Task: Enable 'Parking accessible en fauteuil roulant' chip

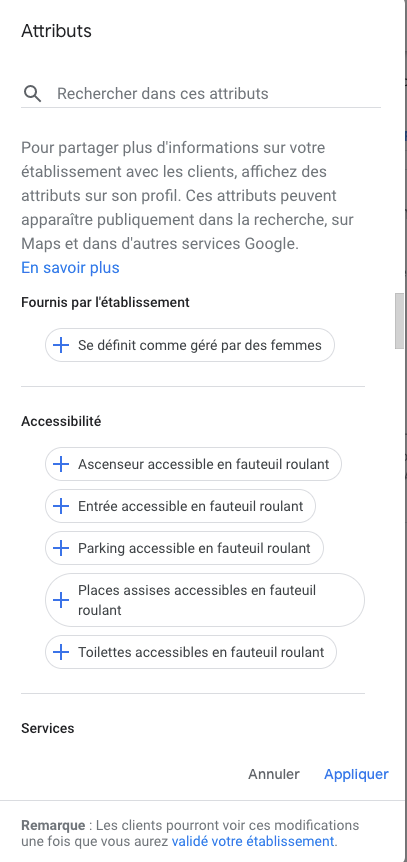Action: [184, 548]
